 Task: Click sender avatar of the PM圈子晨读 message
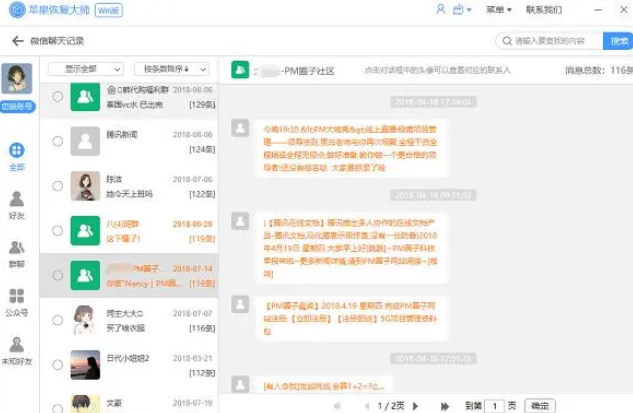point(240,304)
